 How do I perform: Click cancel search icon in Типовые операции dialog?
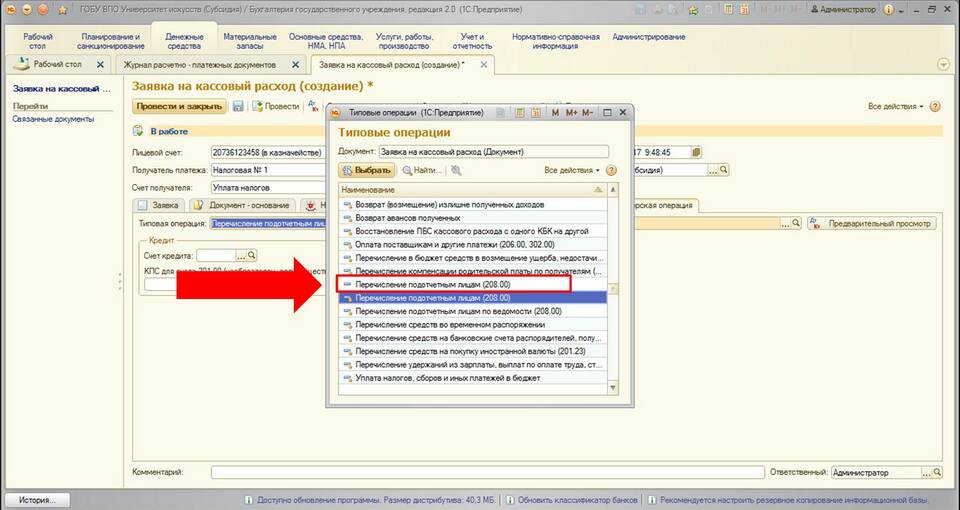click(456, 170)
